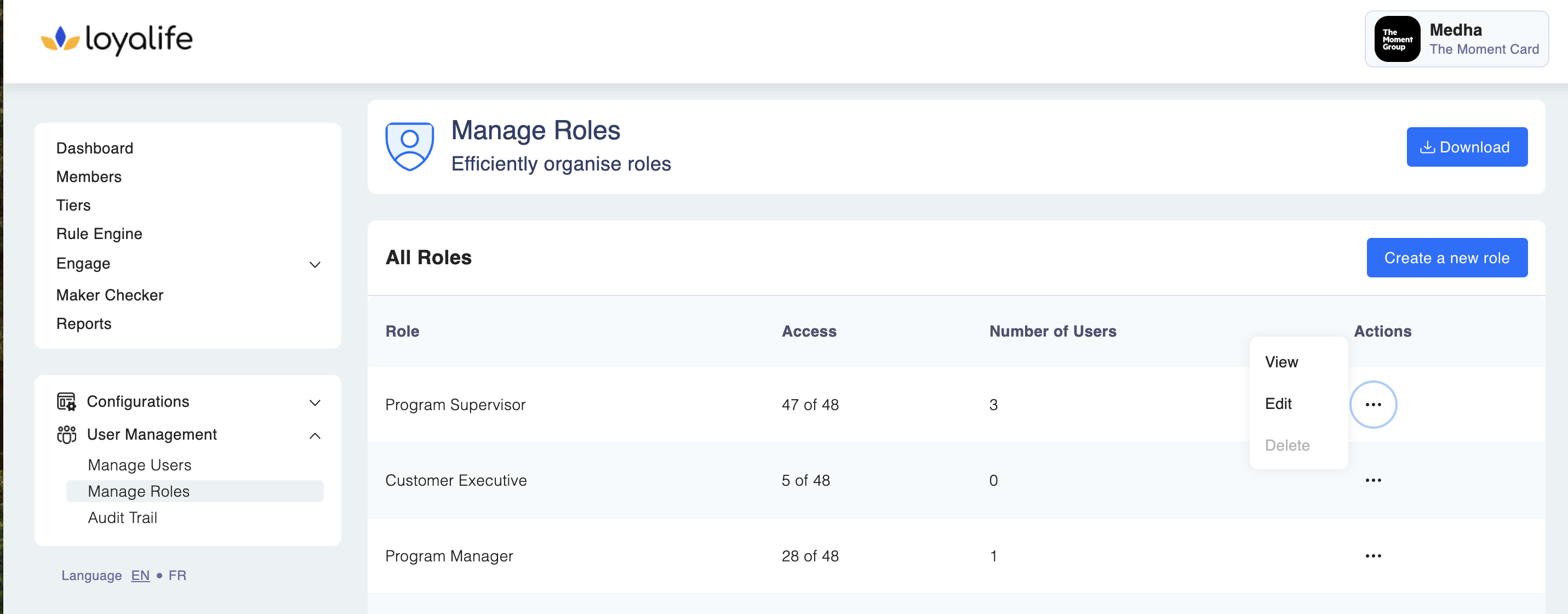Click the Download button
This screenshot has height=614, width=1568.
pos(1466,147)
